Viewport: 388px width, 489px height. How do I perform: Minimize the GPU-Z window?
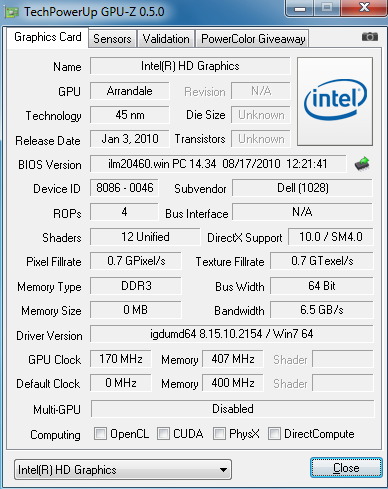(x=300, y=8)
